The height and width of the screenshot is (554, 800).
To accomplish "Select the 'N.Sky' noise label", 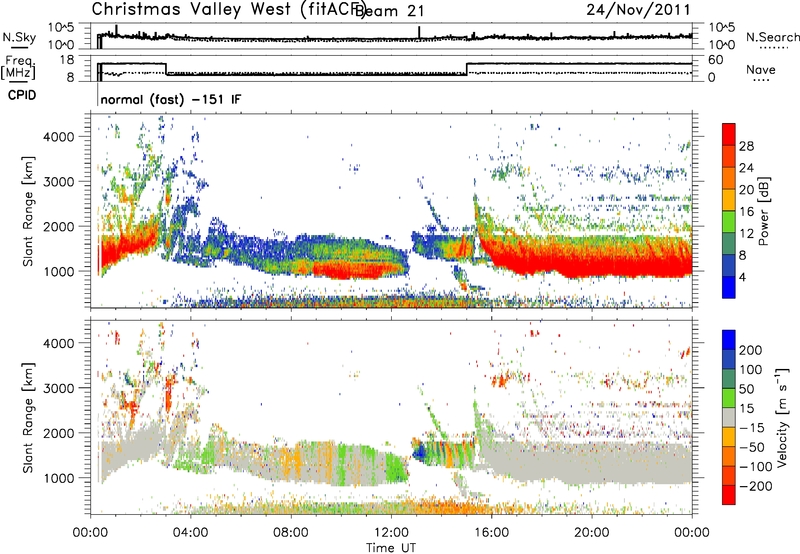I will [x=19, y=37].
